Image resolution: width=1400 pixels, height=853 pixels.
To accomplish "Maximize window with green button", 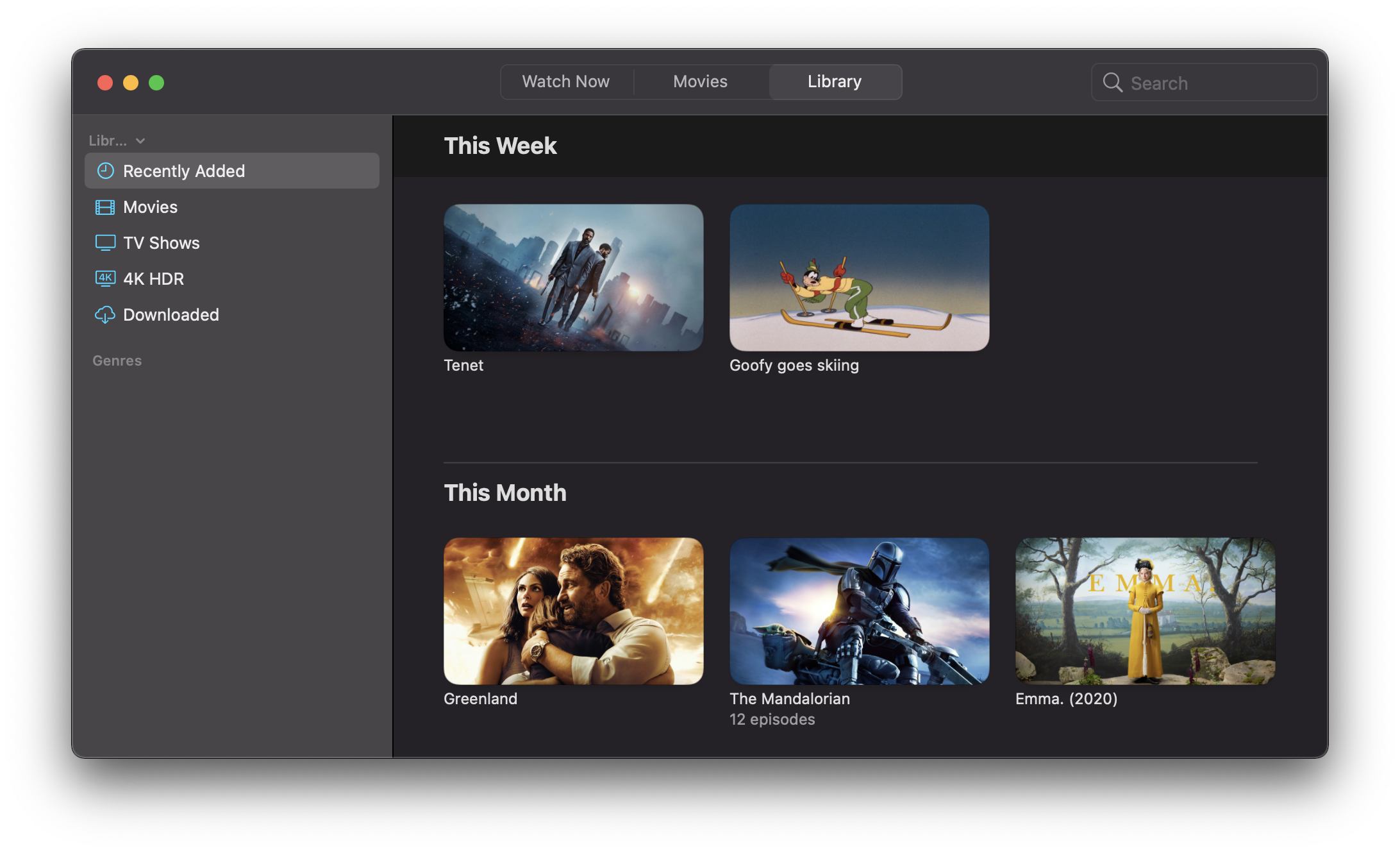I will click(x=156, y=83).
